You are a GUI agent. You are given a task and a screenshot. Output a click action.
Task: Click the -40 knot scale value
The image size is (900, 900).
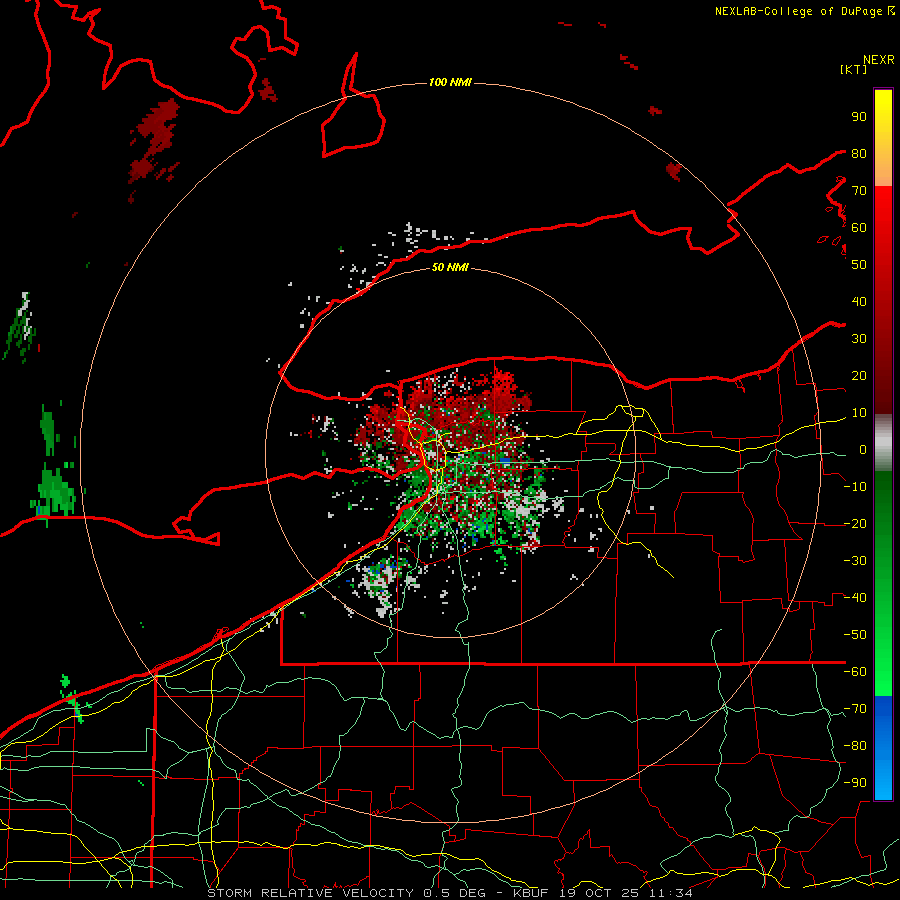855,598
